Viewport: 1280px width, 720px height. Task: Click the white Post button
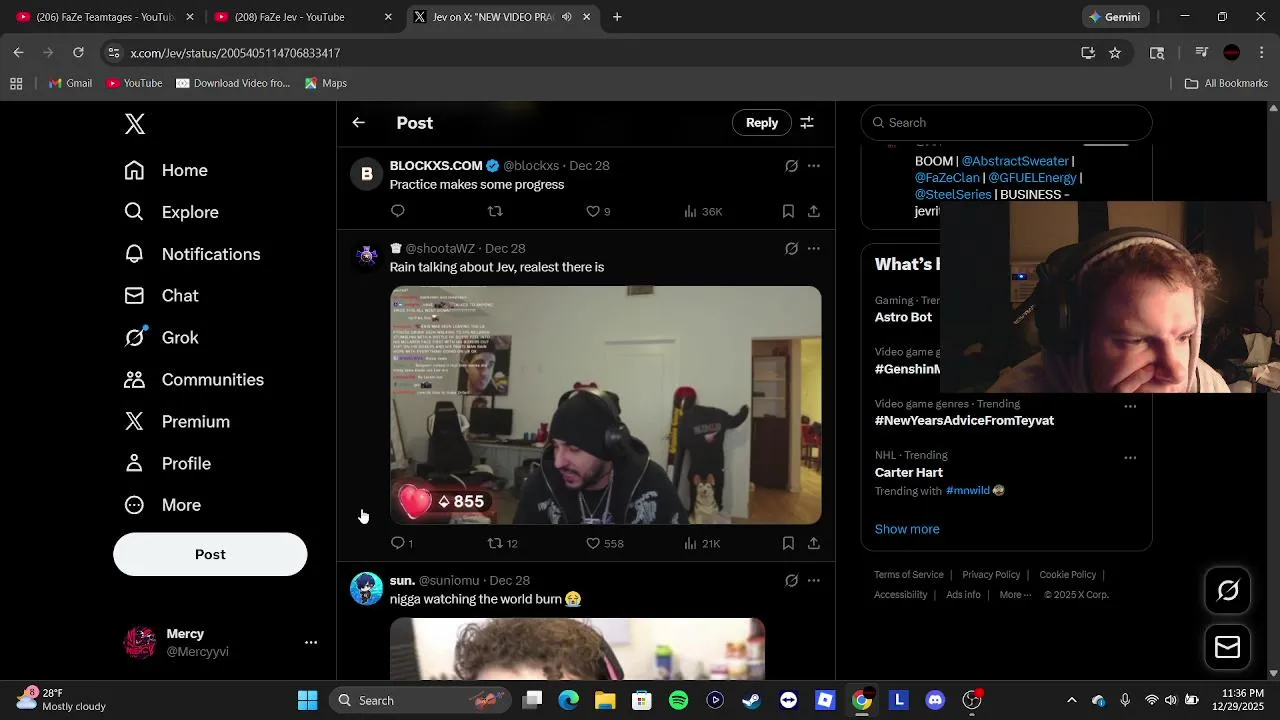210,554
